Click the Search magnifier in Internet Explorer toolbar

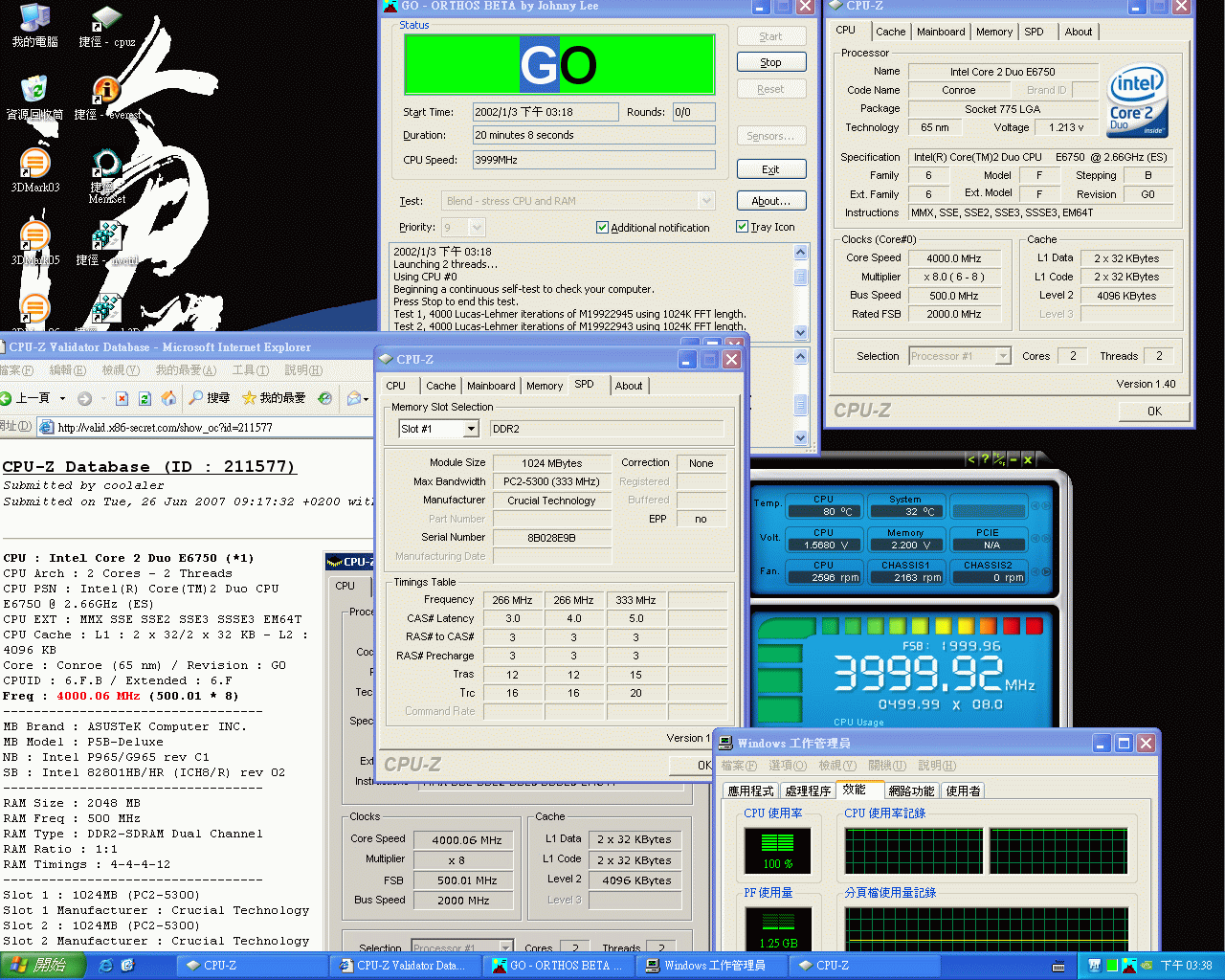point(196,398)
